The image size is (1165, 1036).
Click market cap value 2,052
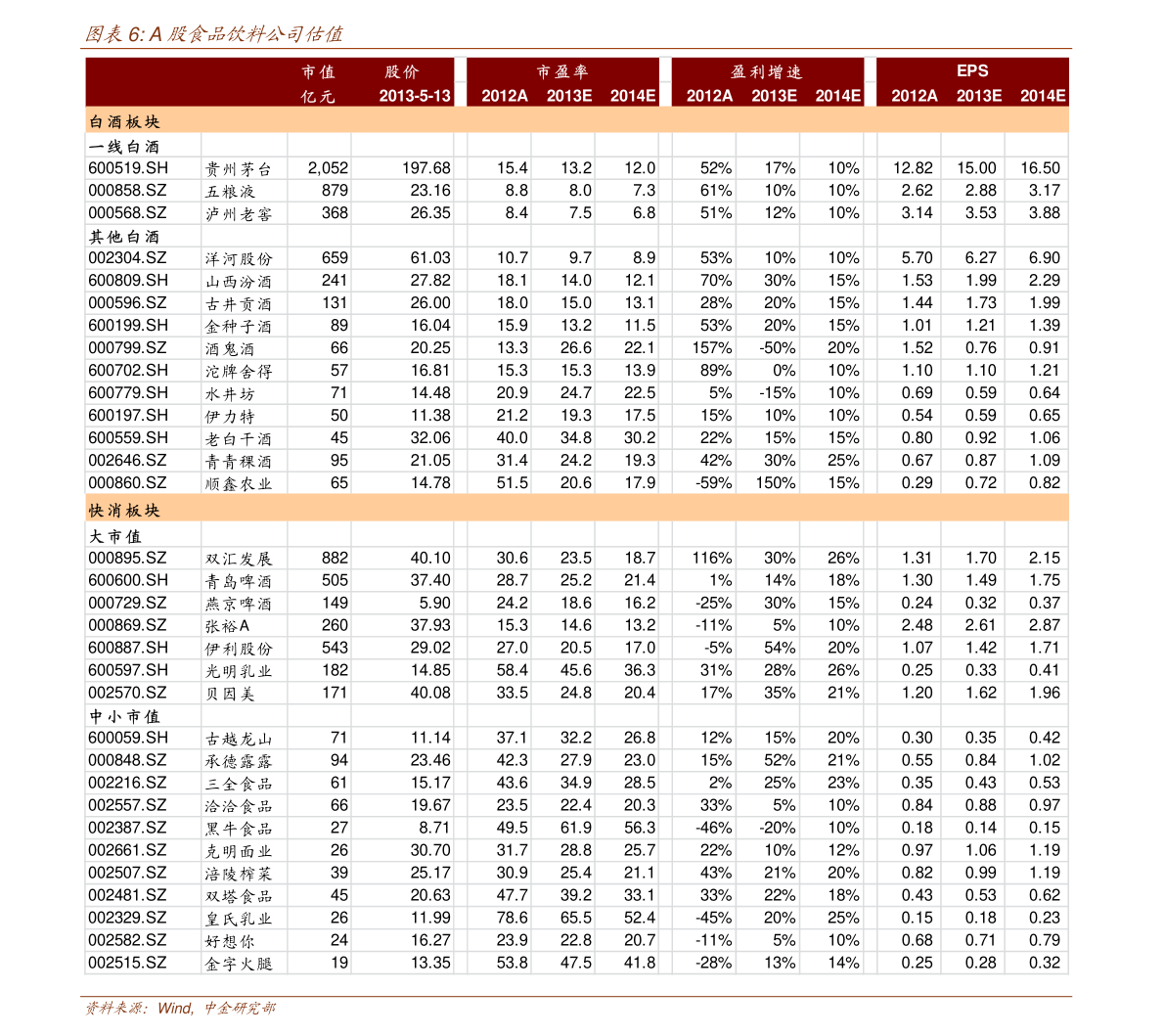tap(328, 168)
